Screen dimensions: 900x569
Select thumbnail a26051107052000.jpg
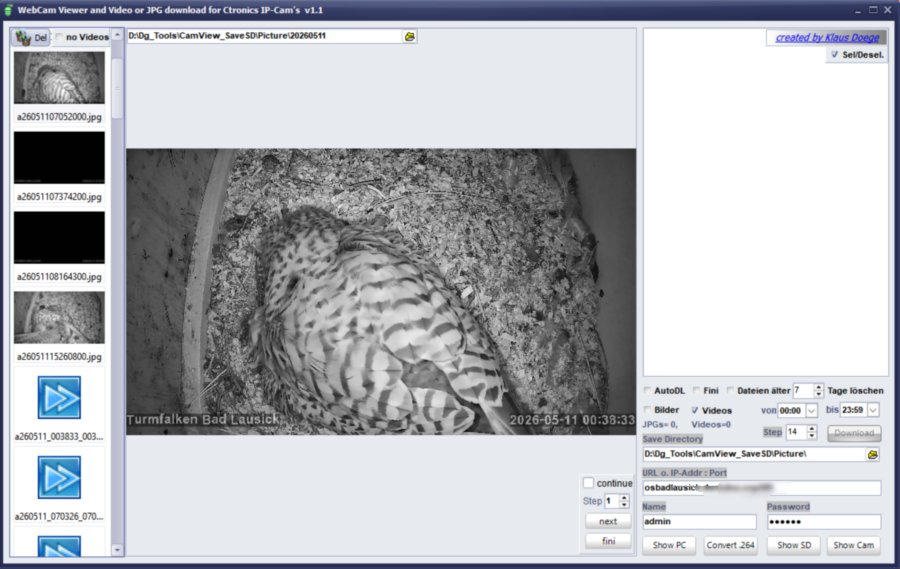pos(59,78)
